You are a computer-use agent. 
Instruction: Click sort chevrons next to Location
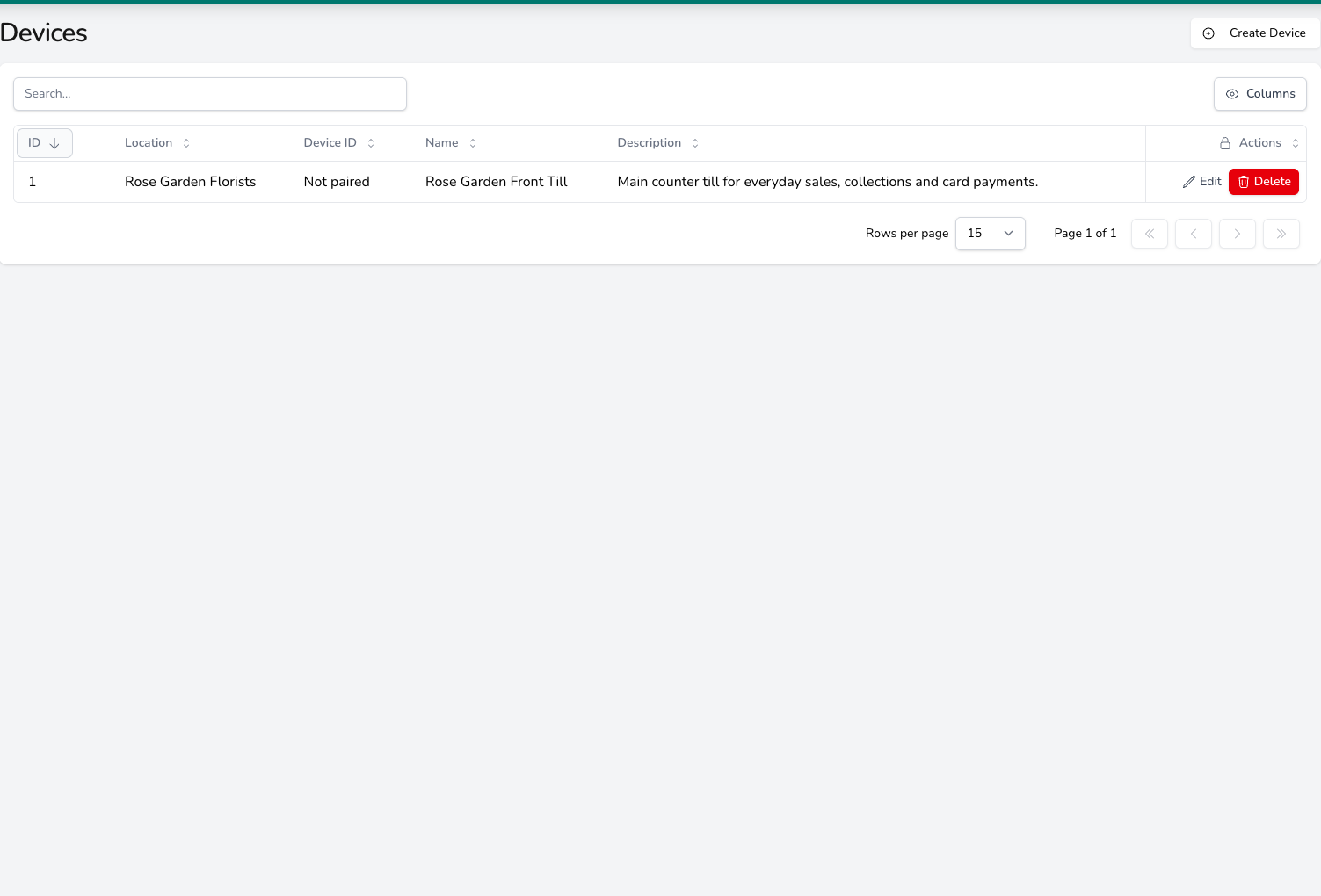click(186, 143)
